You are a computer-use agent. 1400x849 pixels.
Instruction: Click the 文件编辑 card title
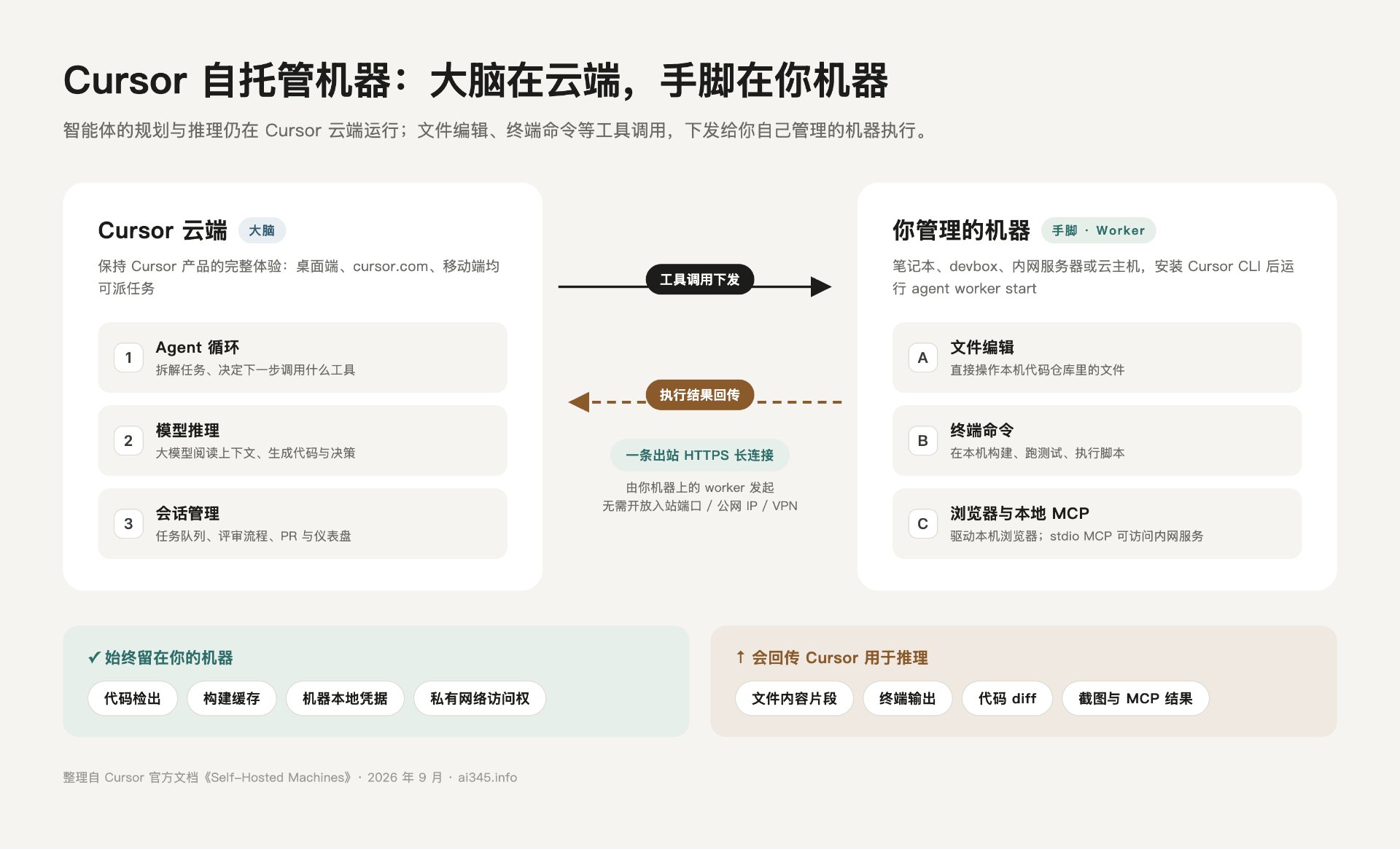point(981,348)
